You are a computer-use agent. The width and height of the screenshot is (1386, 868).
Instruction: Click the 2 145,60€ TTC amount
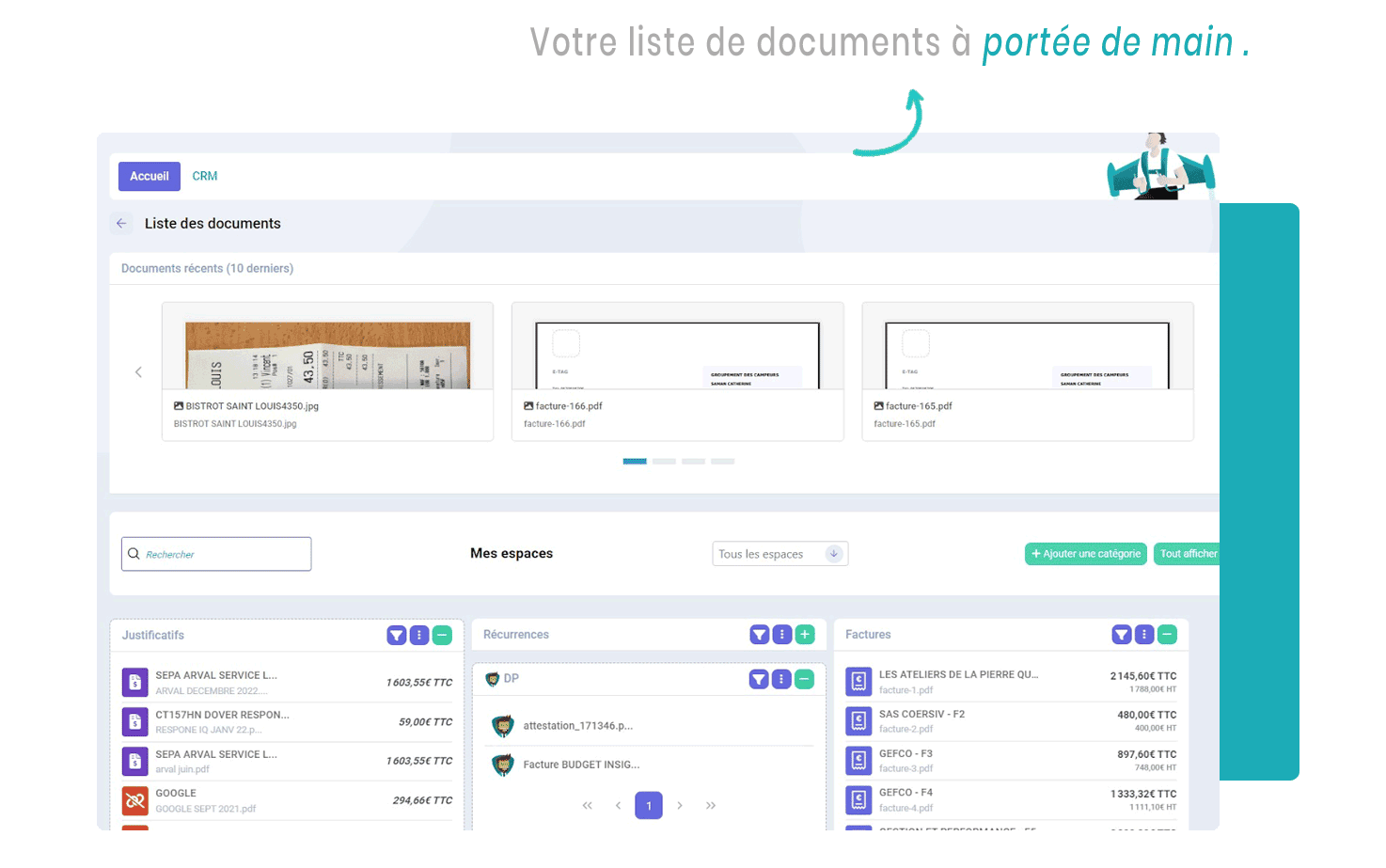coord(1142,676)
